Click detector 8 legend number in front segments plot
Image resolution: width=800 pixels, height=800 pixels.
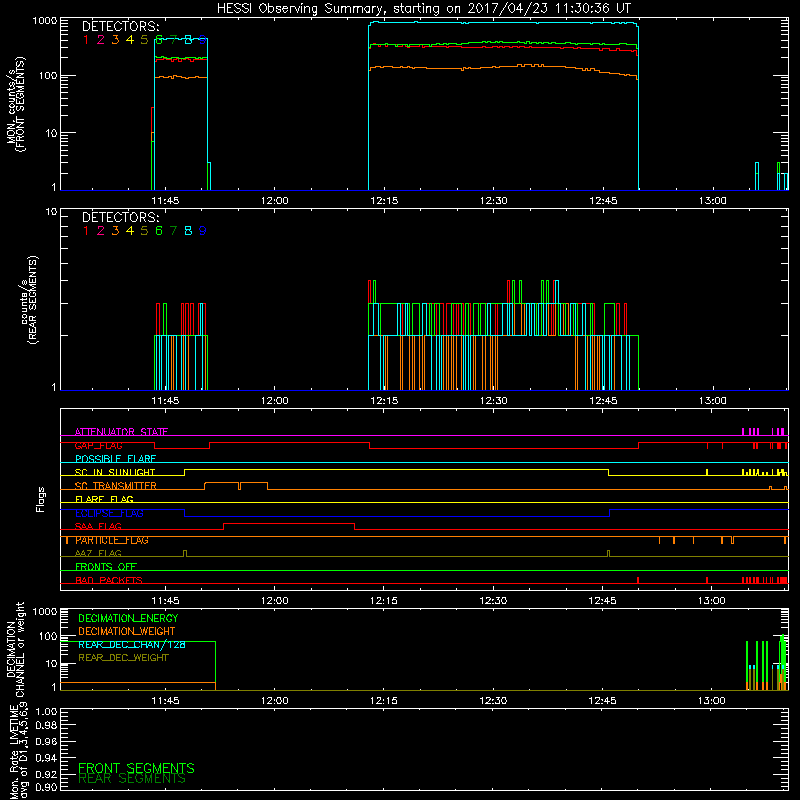tap(188, 40)
